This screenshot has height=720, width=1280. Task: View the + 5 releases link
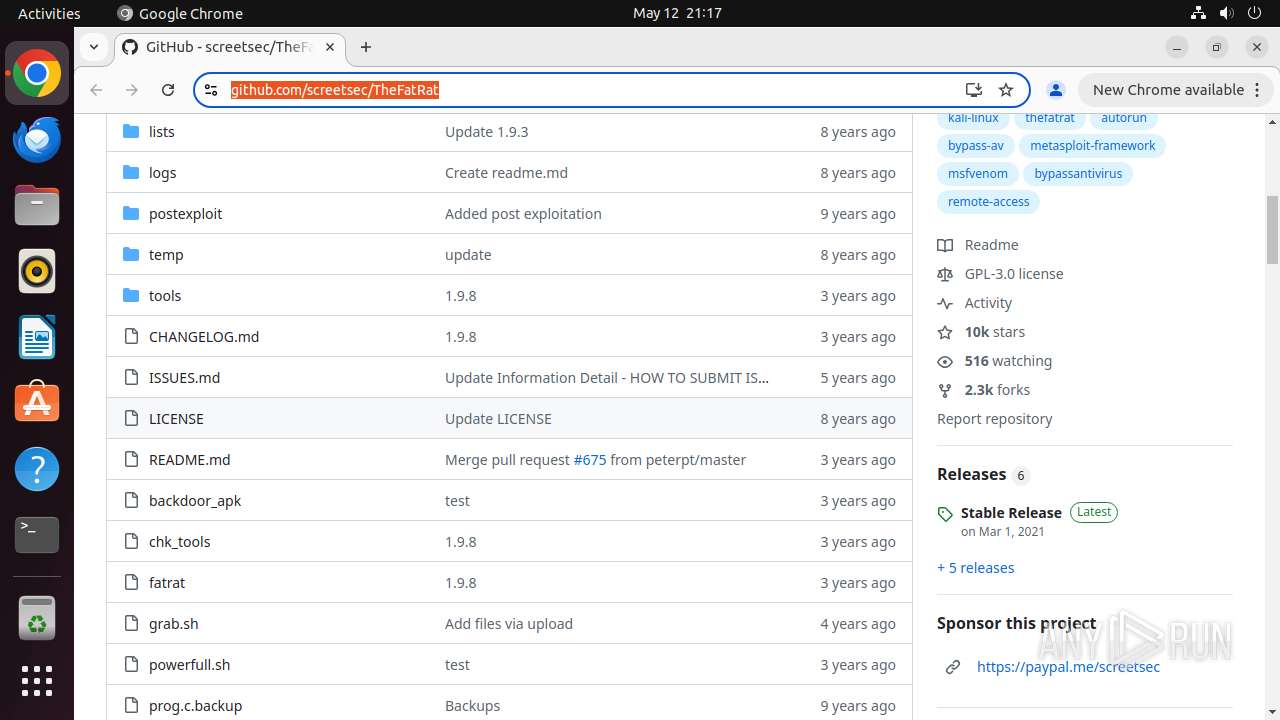point(975,568)
